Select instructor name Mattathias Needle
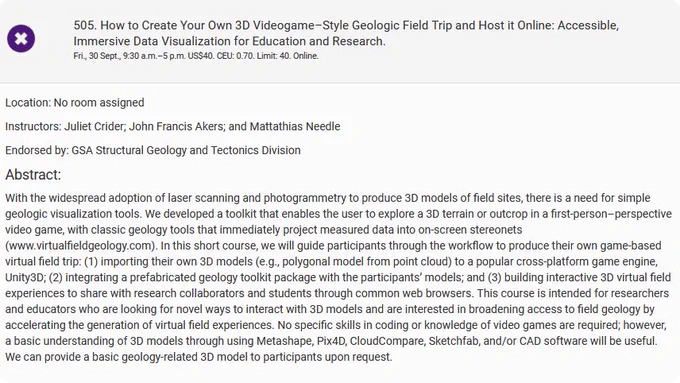 point(295,127)
